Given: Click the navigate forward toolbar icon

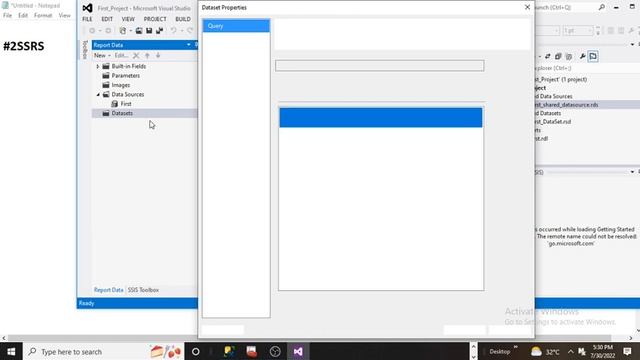Looking at the screenshot, I should click(x=108, y=31).
